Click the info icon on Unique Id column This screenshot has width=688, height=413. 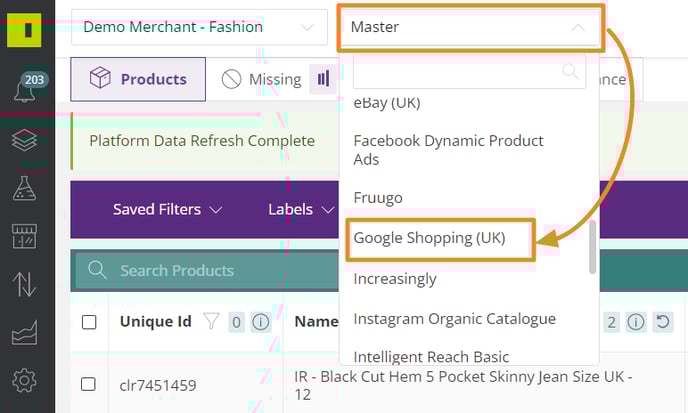260,322
